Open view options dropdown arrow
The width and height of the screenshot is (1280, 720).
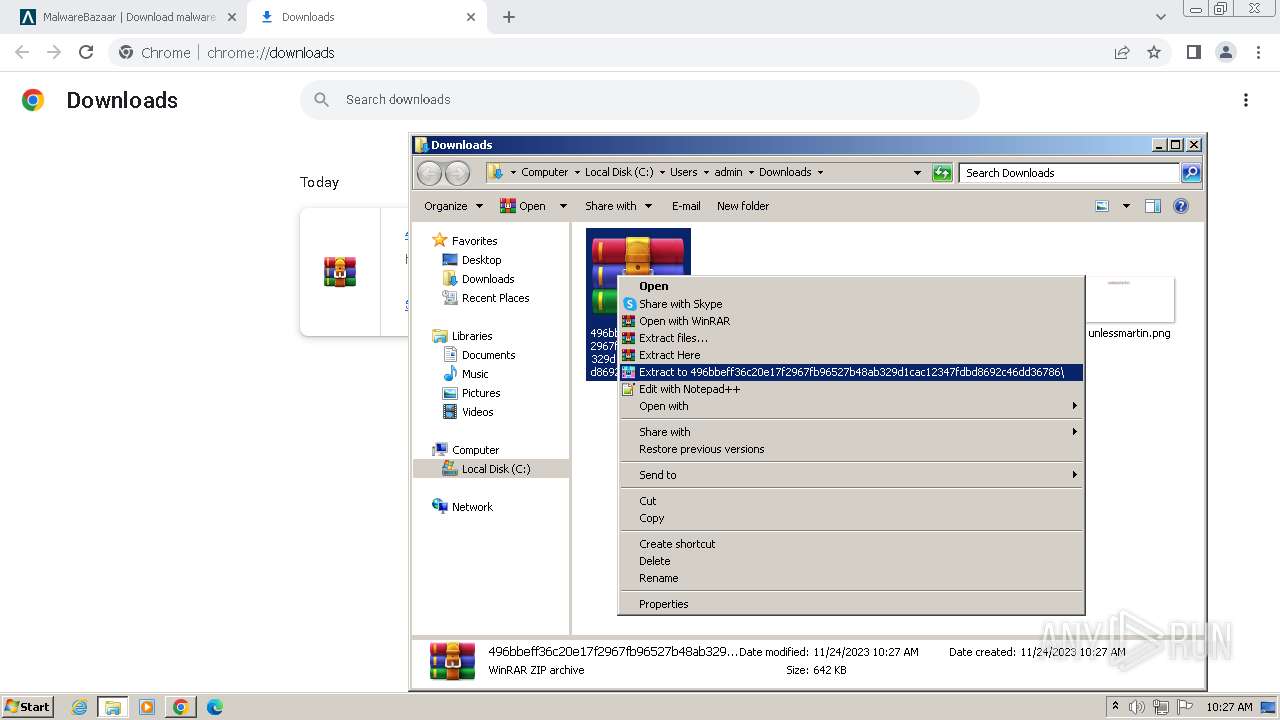(1126, 206)
